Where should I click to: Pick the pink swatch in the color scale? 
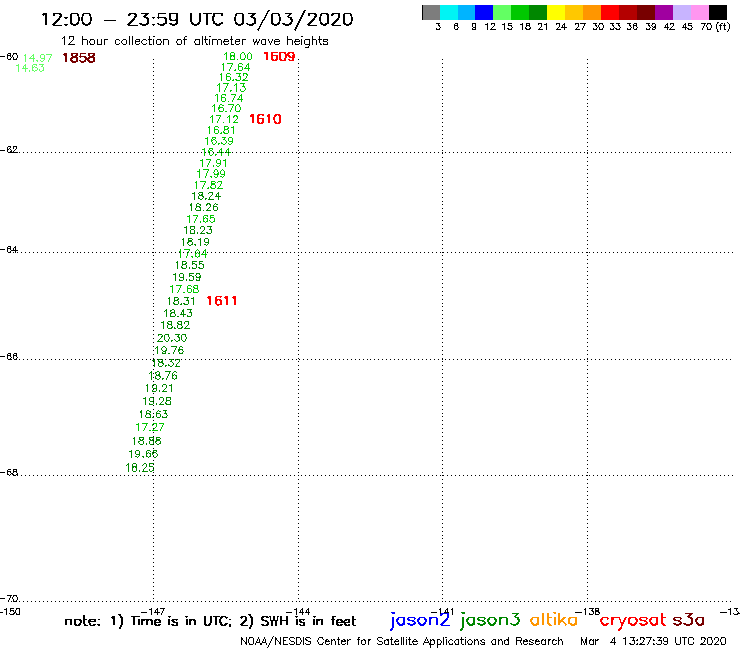700,12
